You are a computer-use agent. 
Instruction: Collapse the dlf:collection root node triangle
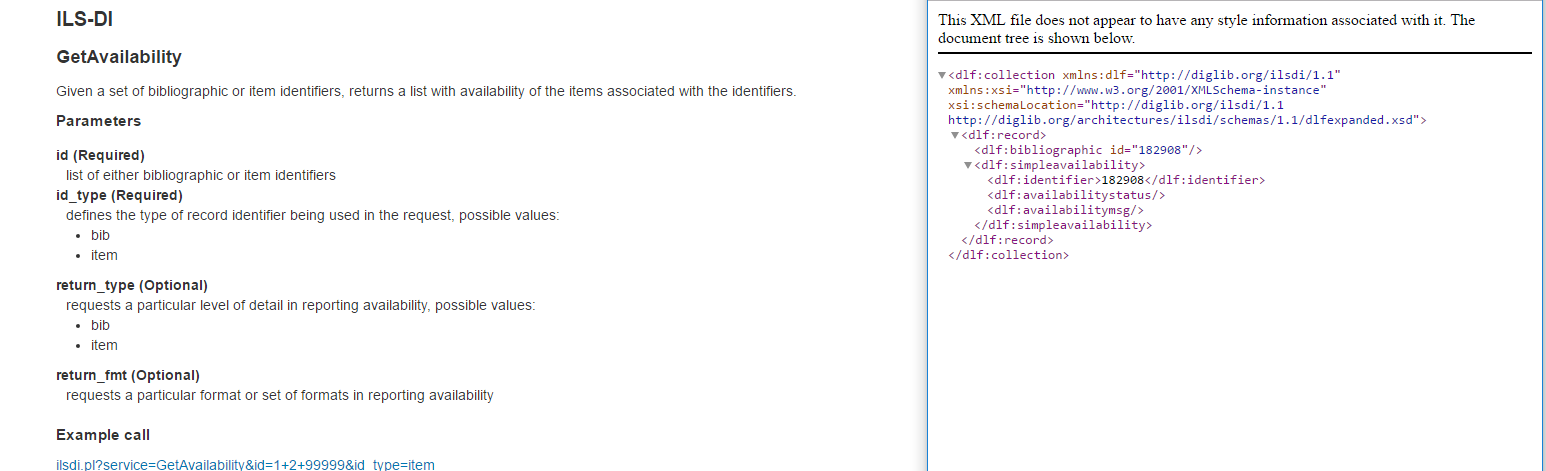pos(942,76)
